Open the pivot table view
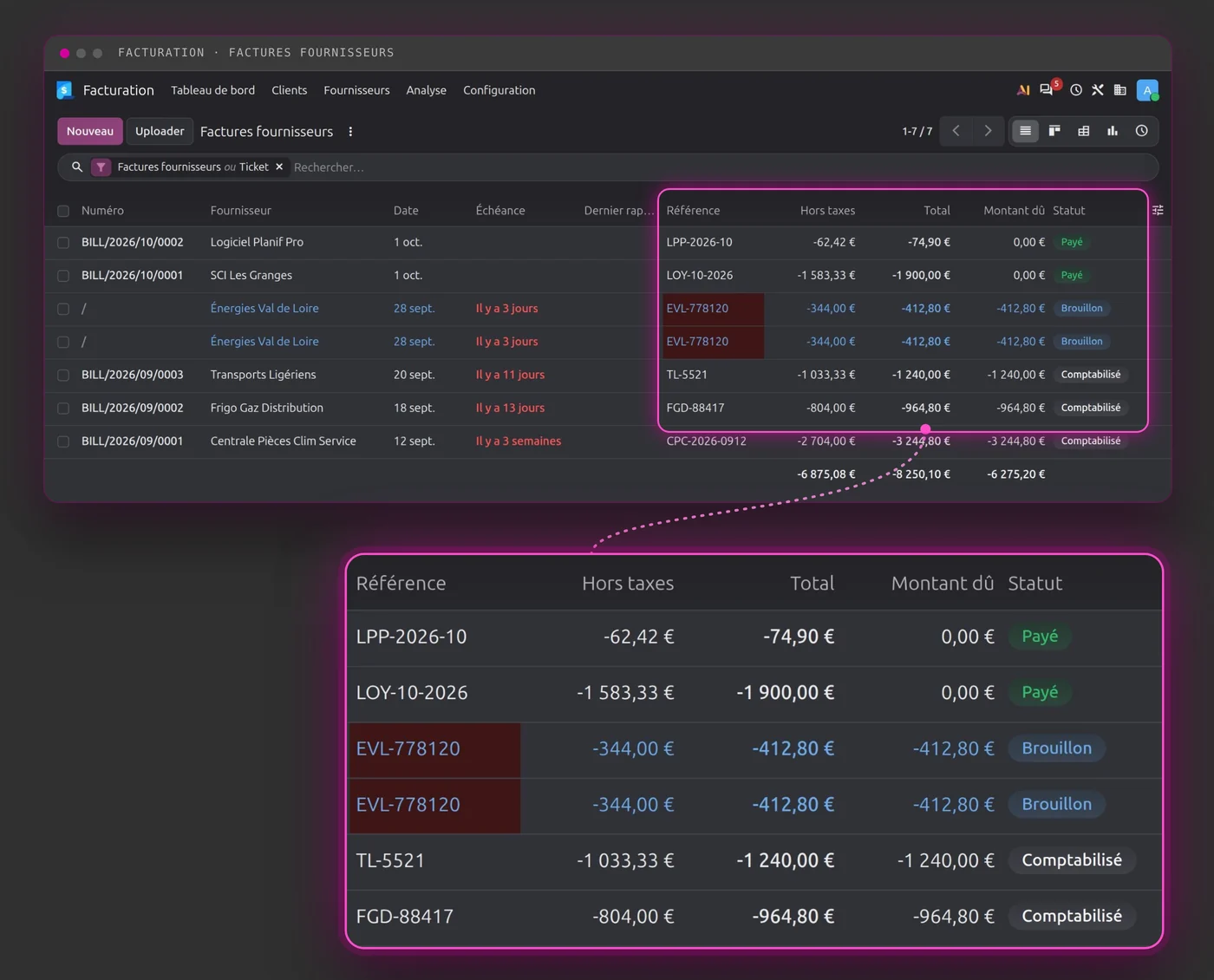 coord(1083,131)
